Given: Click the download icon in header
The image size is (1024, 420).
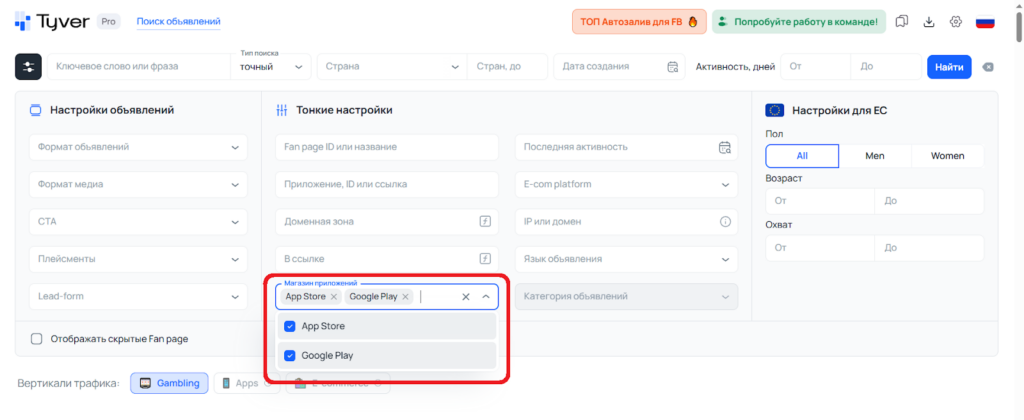Looking at the screenshot, I should click(929, 21).
